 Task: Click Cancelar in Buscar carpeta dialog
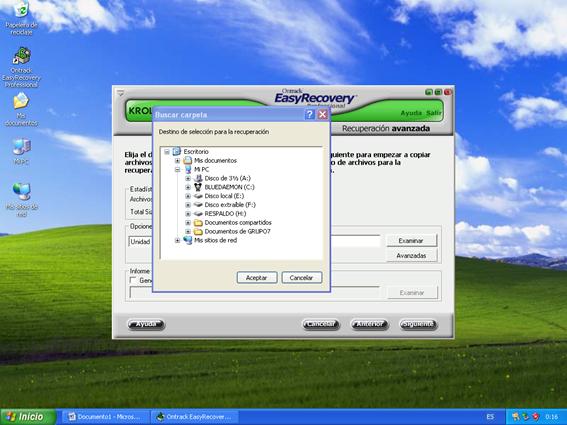coord(302,278)
